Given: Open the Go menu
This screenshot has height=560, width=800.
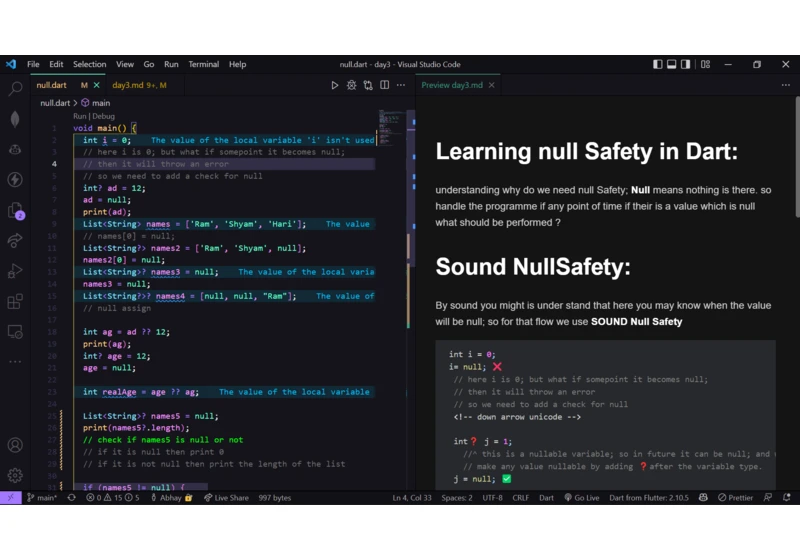Looking at the screenshot, I should [x=148, y=64].
